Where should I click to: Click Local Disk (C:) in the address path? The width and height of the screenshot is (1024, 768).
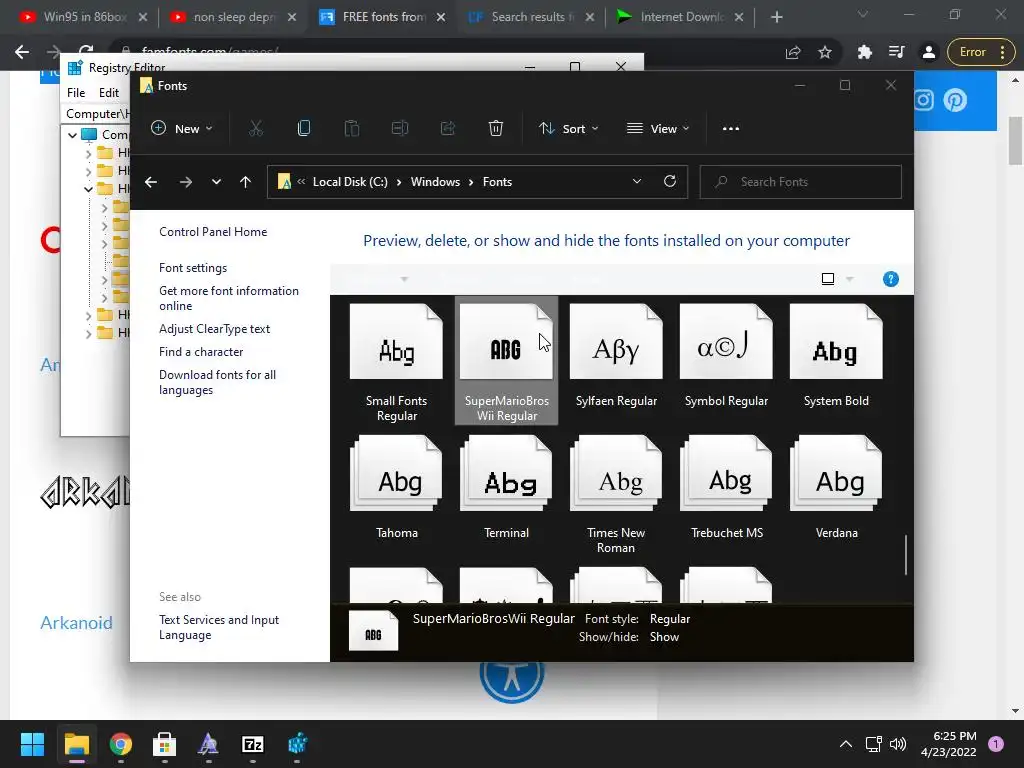(350, 182)
